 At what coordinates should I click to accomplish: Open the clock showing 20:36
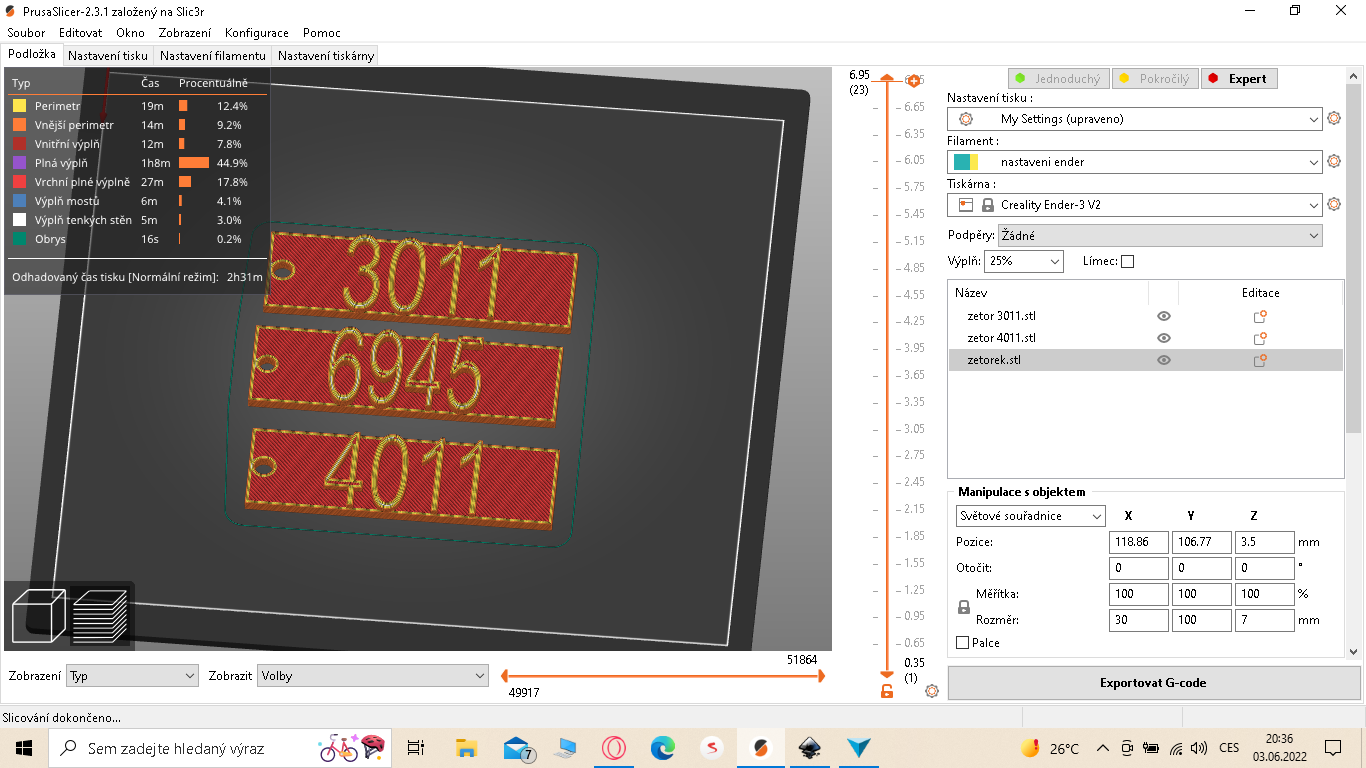click(1279, 748)
